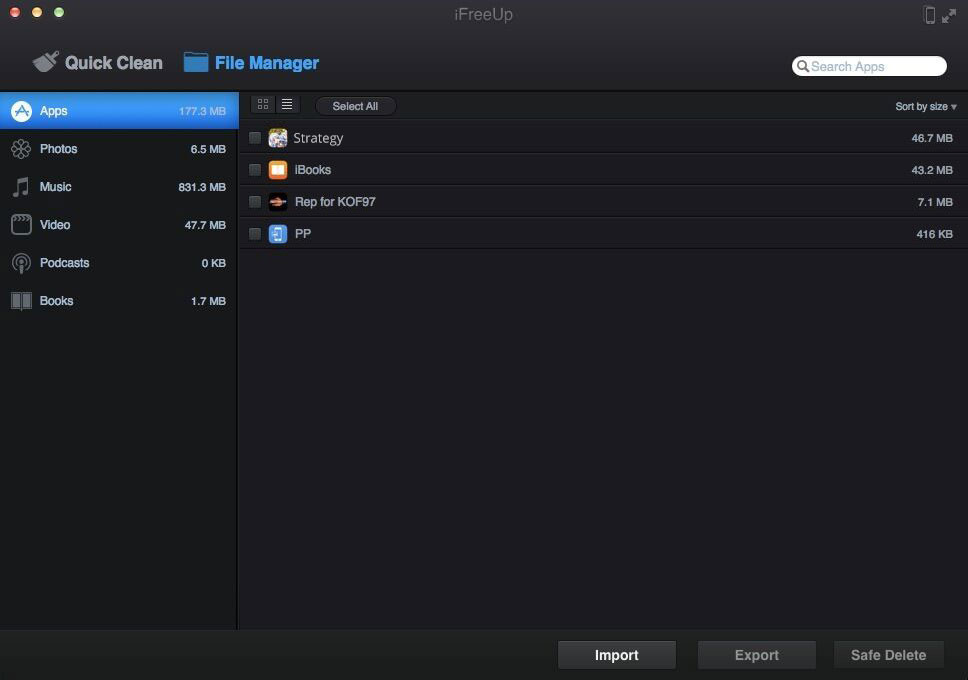Image resolution: width=968 pixels, height=680 pixels.
Task: Click the Import button
Action: pos(617,655)
